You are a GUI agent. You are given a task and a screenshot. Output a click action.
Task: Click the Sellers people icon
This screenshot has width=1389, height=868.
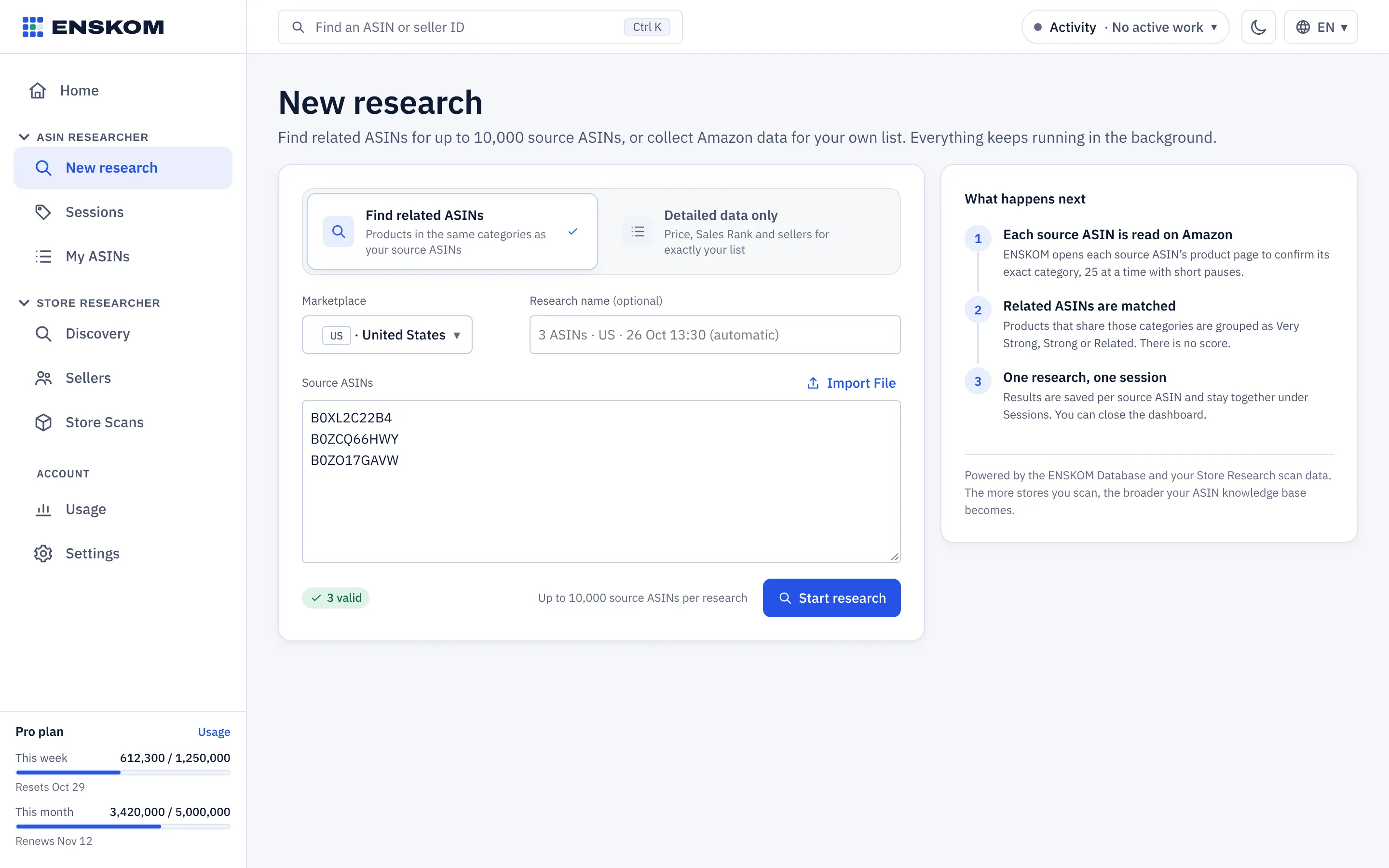click(x=43, y=378)
